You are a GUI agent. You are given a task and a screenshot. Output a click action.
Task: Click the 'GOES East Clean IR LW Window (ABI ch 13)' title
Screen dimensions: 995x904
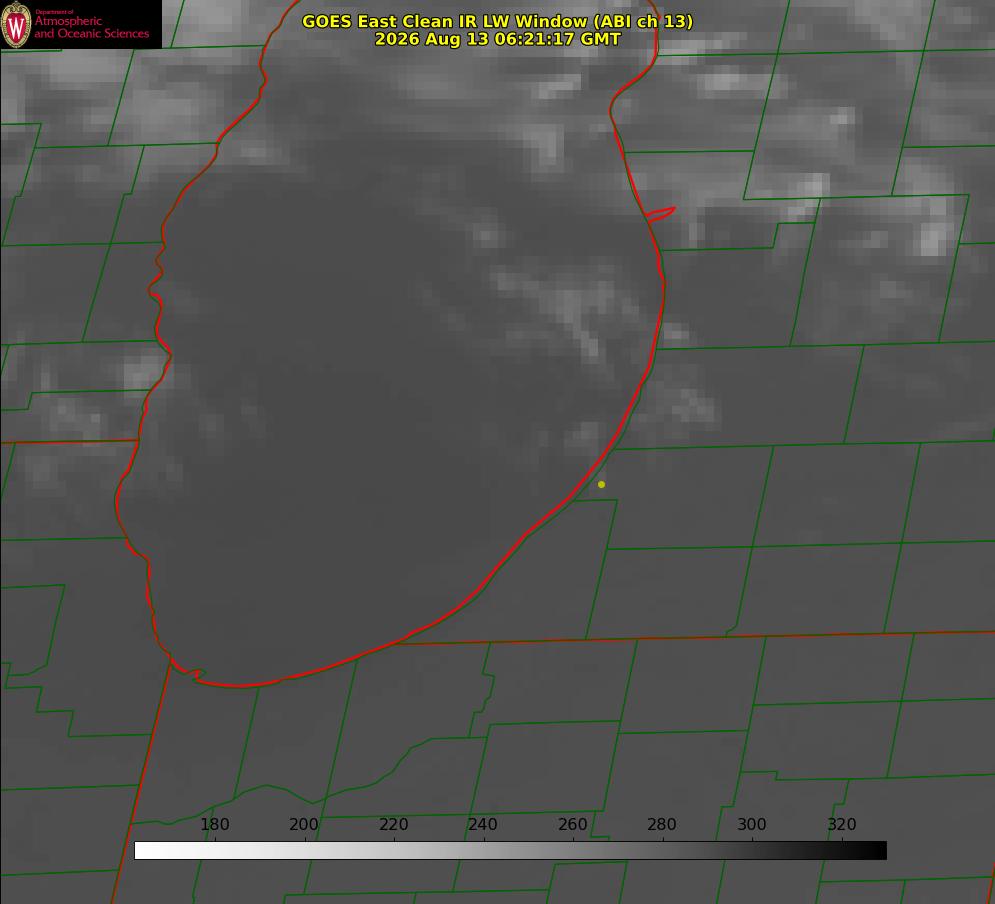pos(498,21)
